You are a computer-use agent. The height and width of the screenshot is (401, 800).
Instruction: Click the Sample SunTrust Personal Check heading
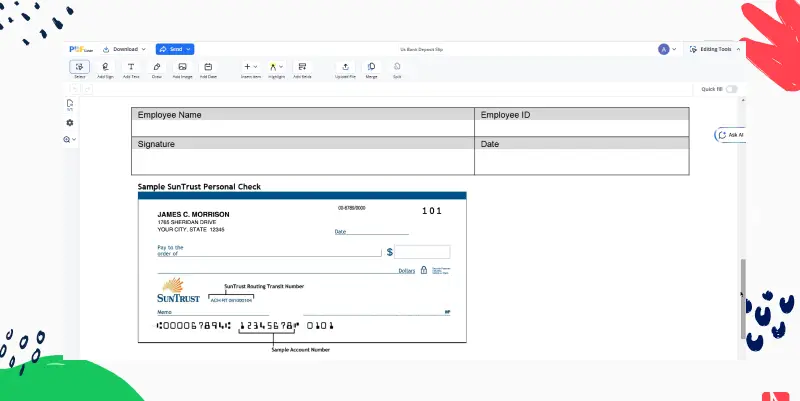tap(199, 187)
